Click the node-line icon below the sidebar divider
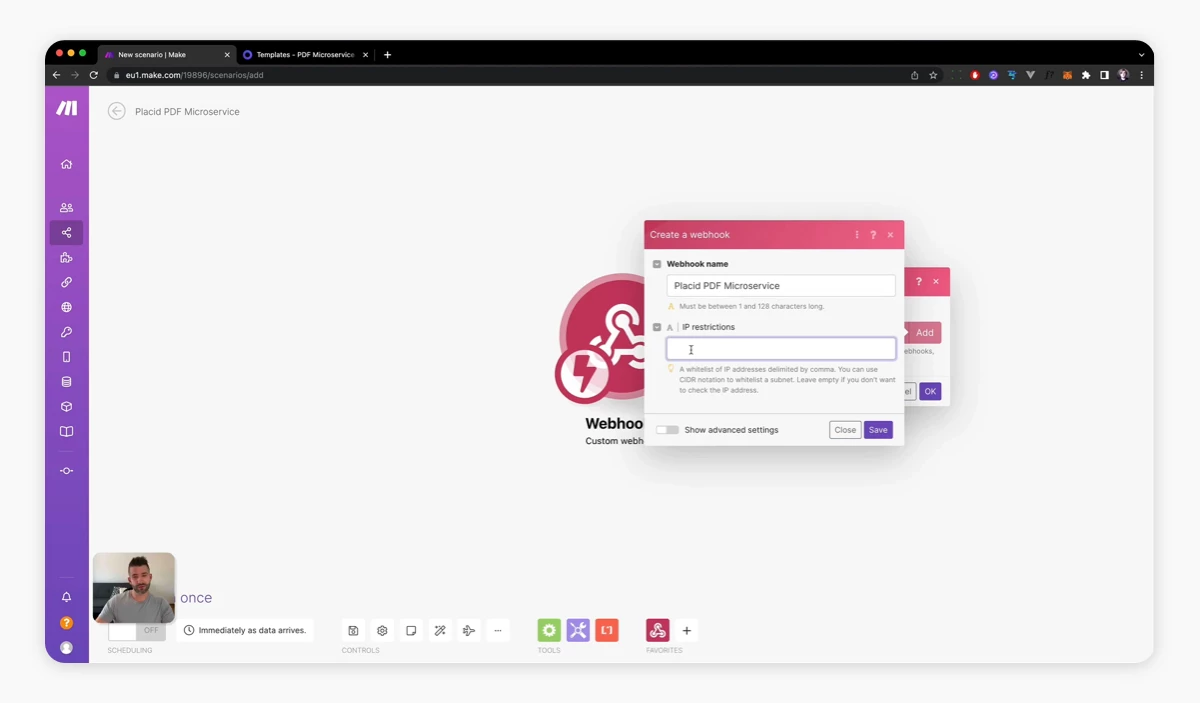The width and height of the screenshot is (1200, 703). coord(66,471)
